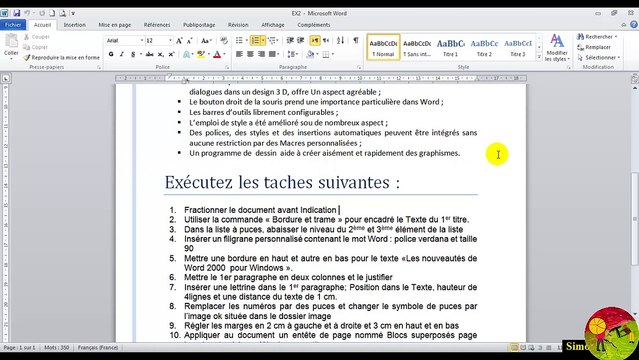The width and height of the screenshot is (639, 360).
Task: Toggle italic (I) formatting
Action: tap(121, 54)
